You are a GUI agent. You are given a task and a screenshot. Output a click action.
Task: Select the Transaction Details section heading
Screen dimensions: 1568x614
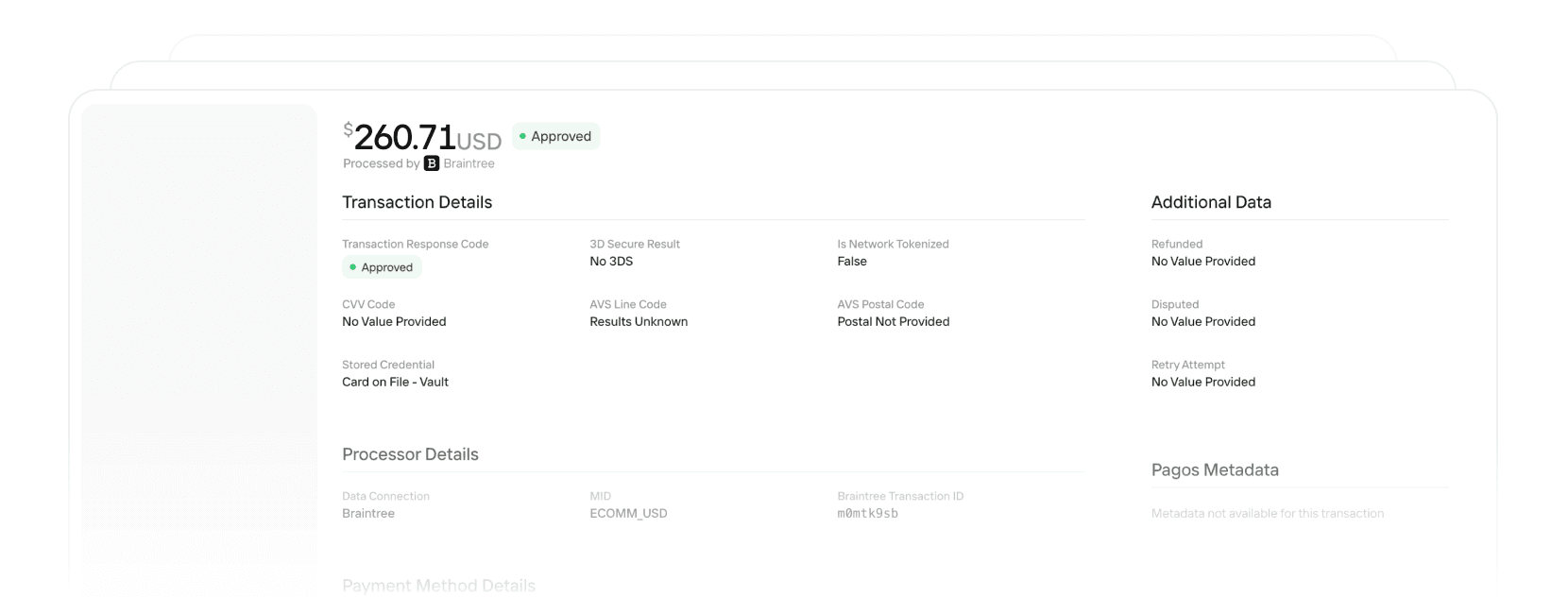417,202
